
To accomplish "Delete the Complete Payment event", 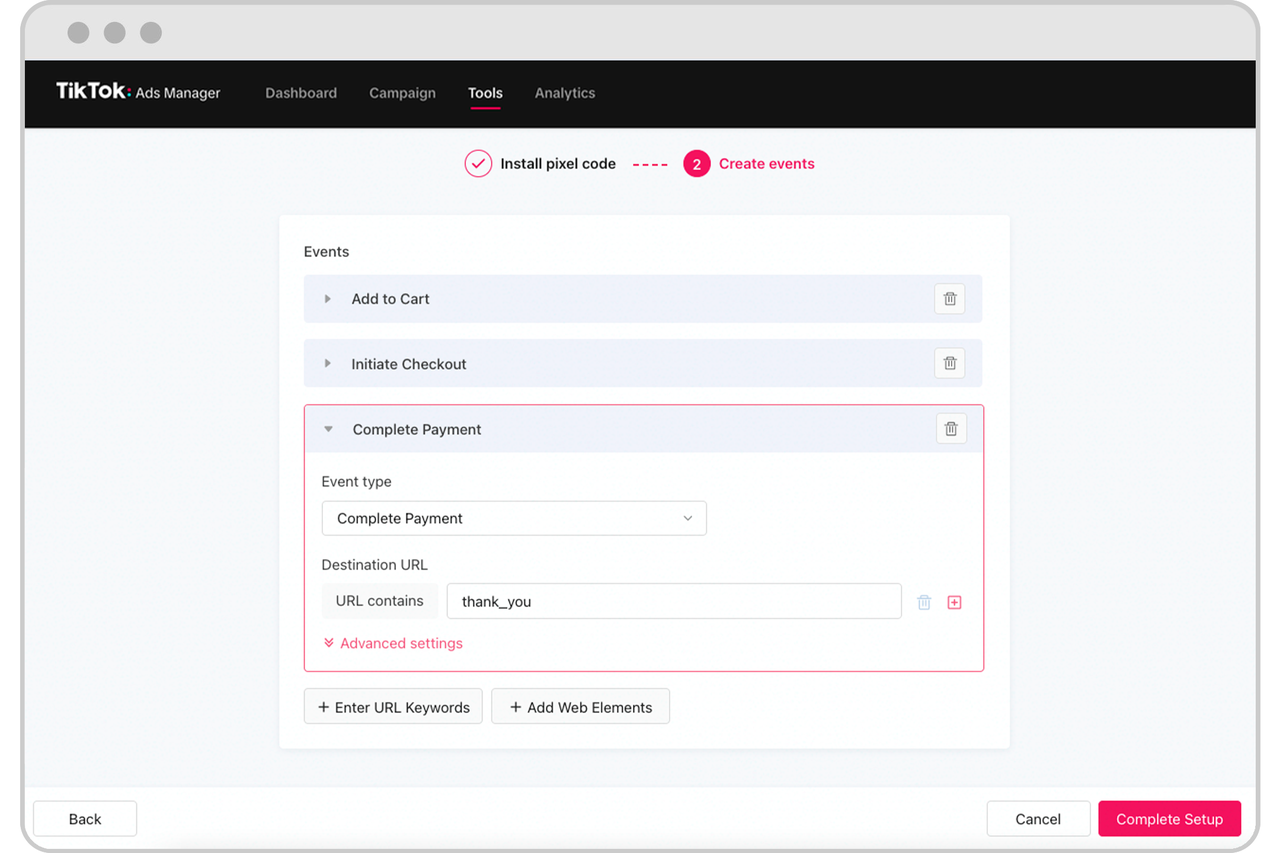I will [950, 429].
